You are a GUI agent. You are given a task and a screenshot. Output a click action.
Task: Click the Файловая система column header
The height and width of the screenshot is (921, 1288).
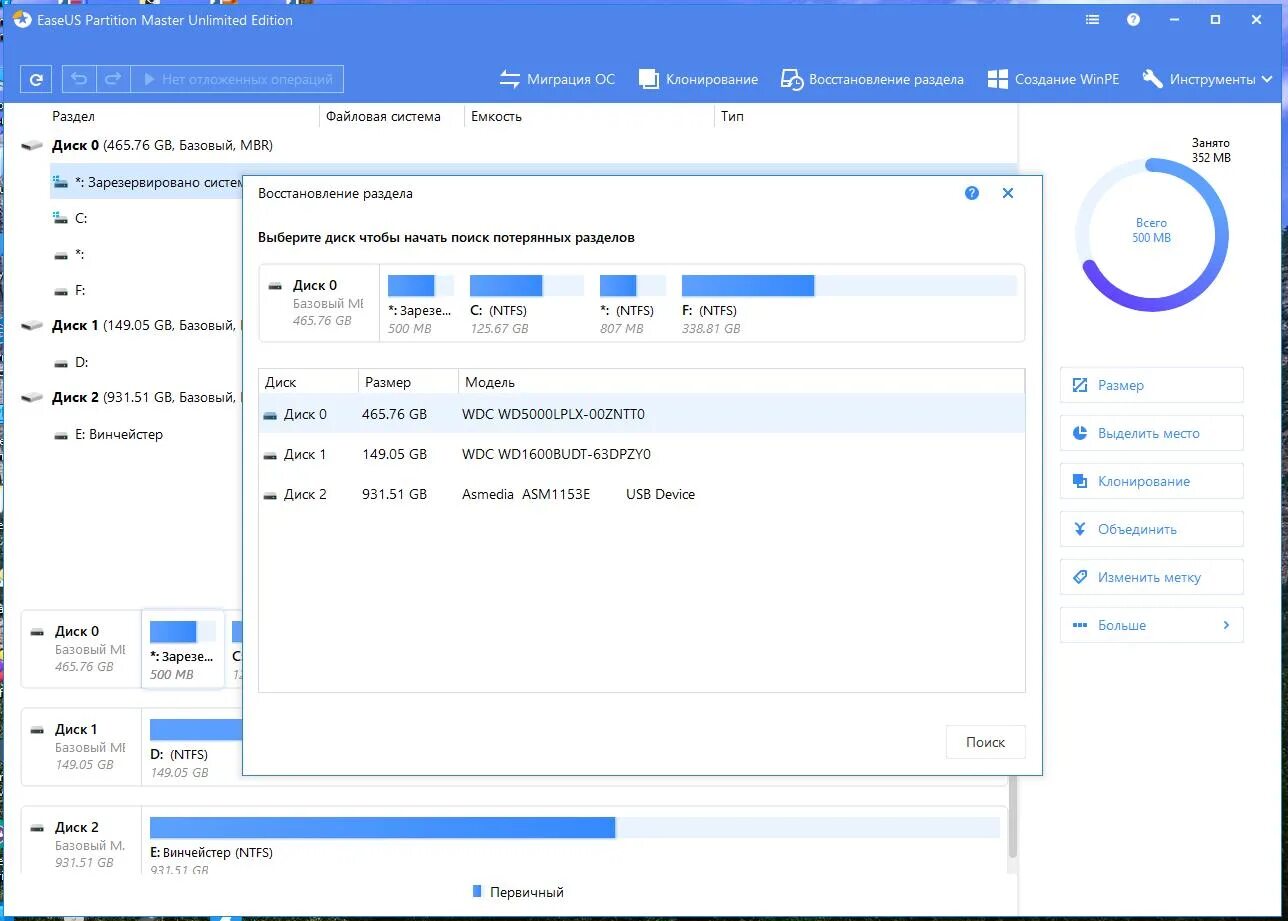[383, 117]
